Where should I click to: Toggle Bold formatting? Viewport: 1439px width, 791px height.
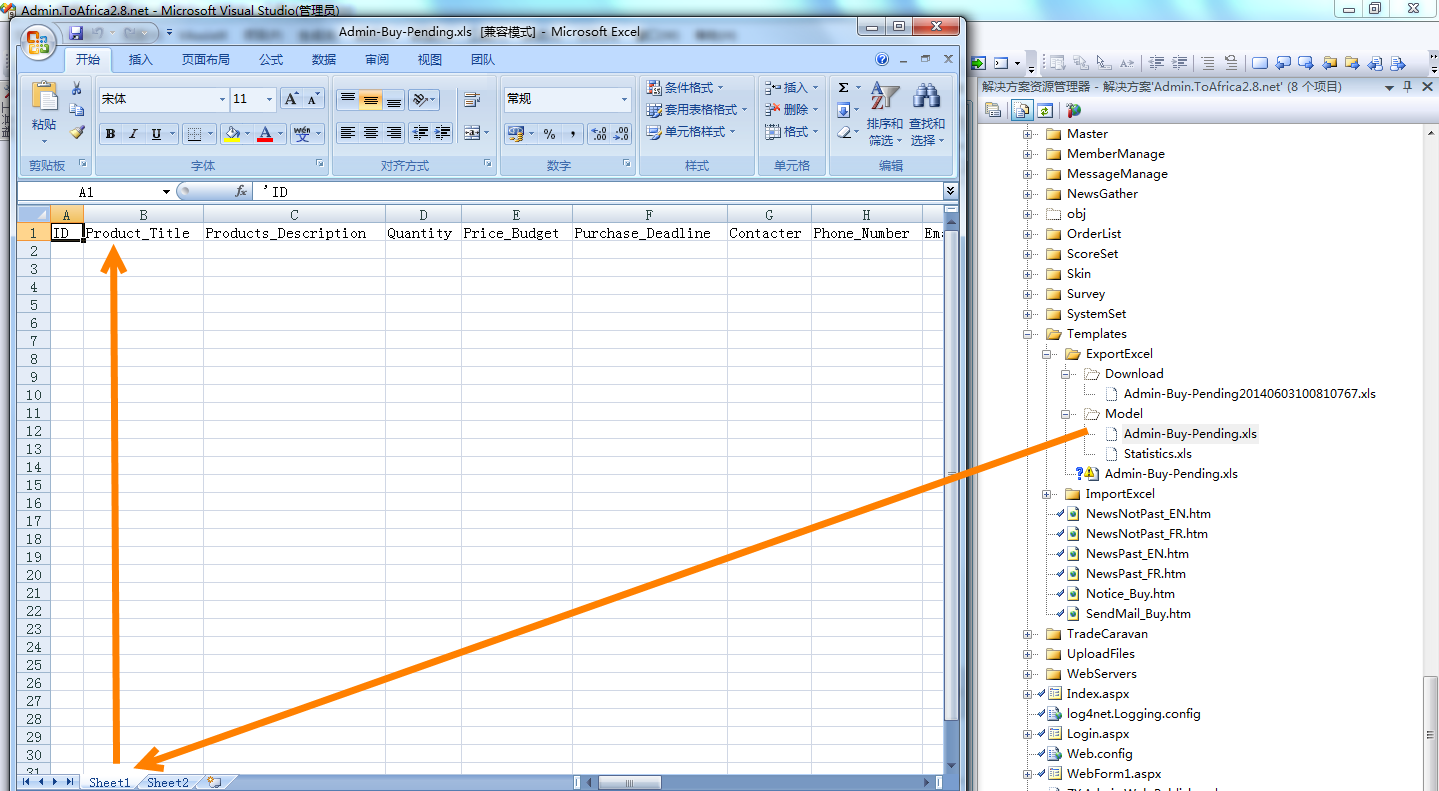coord(110,134)
